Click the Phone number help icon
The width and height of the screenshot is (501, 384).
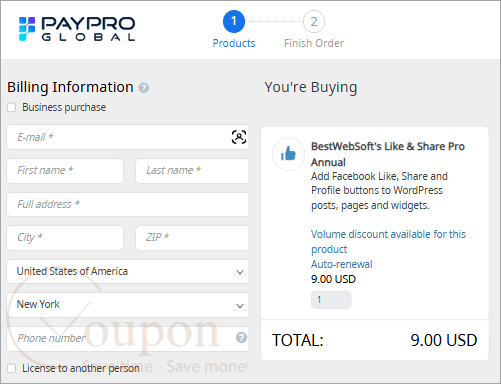click(241, 338)
